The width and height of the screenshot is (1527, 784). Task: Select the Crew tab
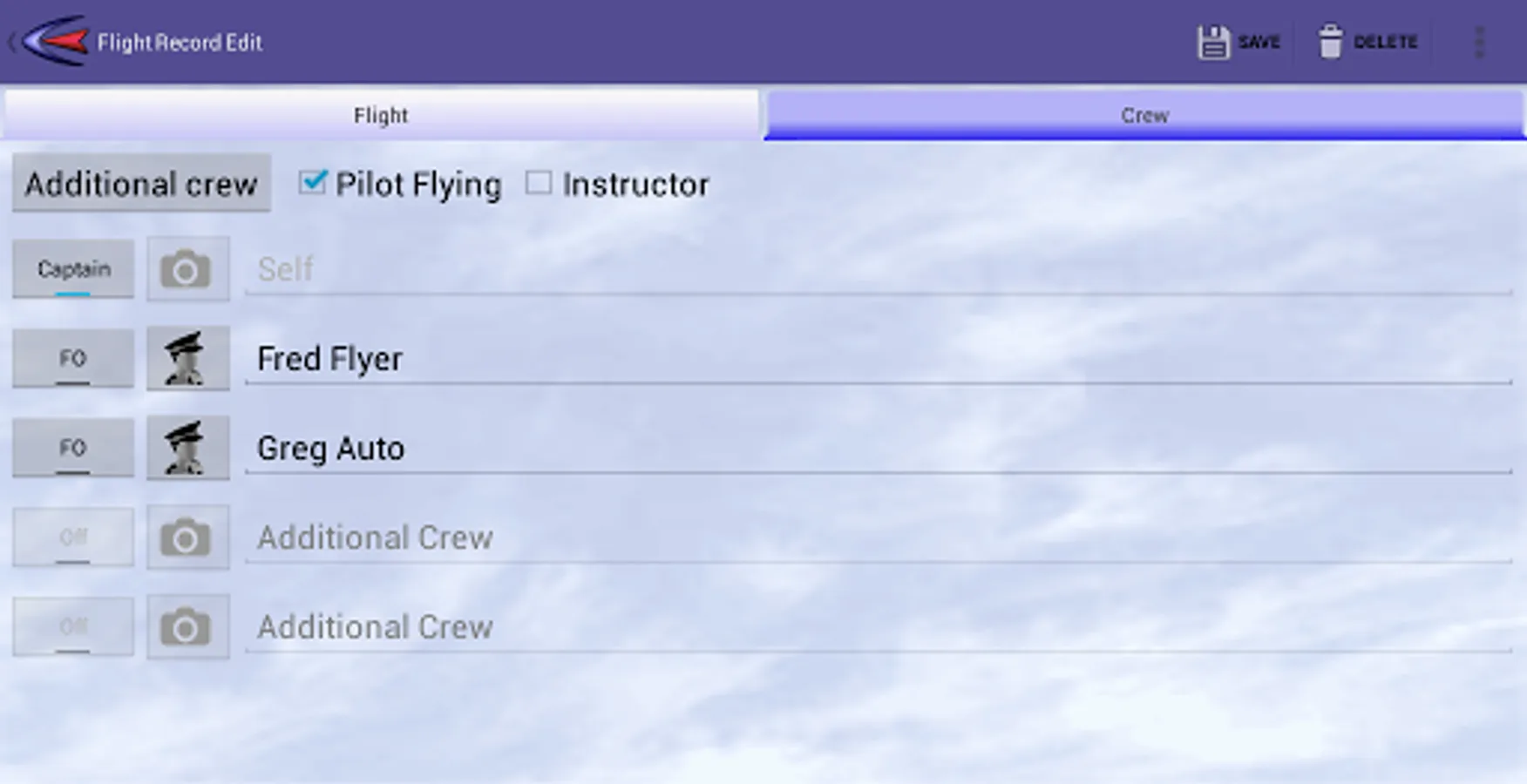(1144, 115)
